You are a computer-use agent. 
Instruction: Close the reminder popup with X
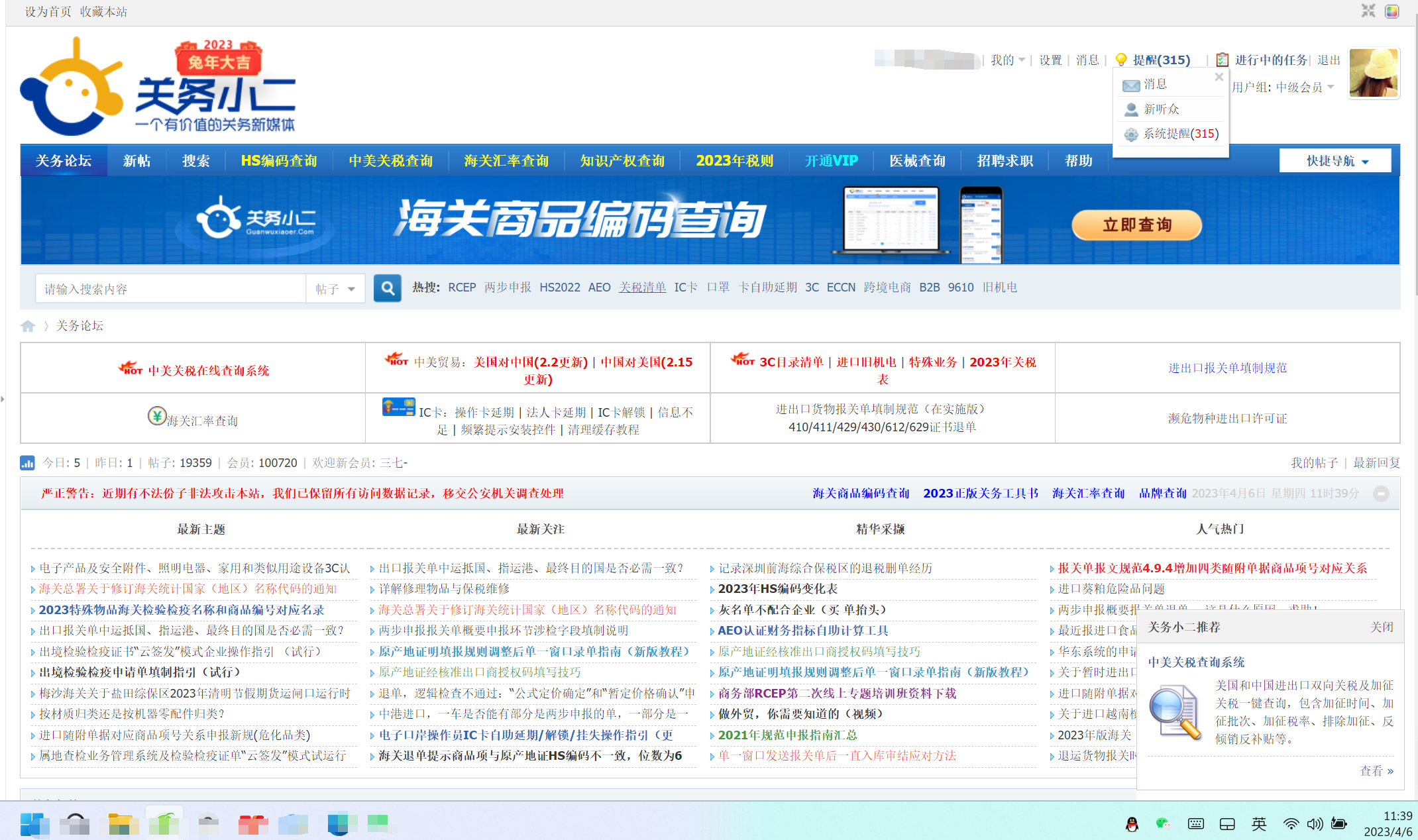pyautogui.click(x=1219, y=77)
